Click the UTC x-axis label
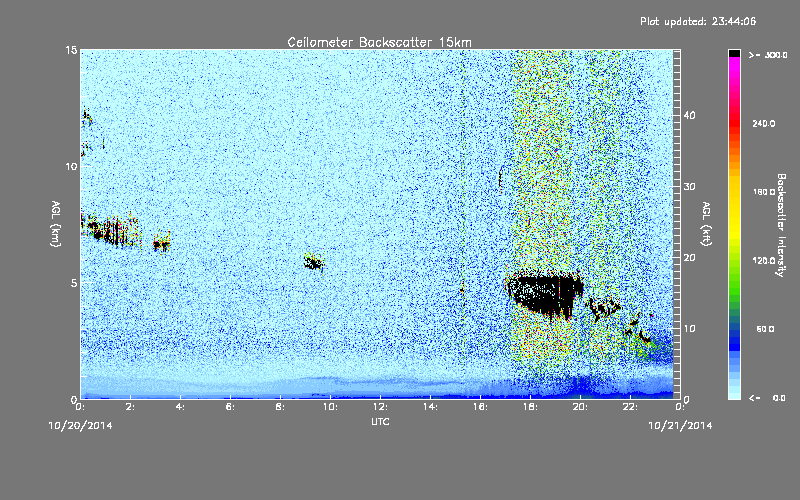 click(380, 421)
